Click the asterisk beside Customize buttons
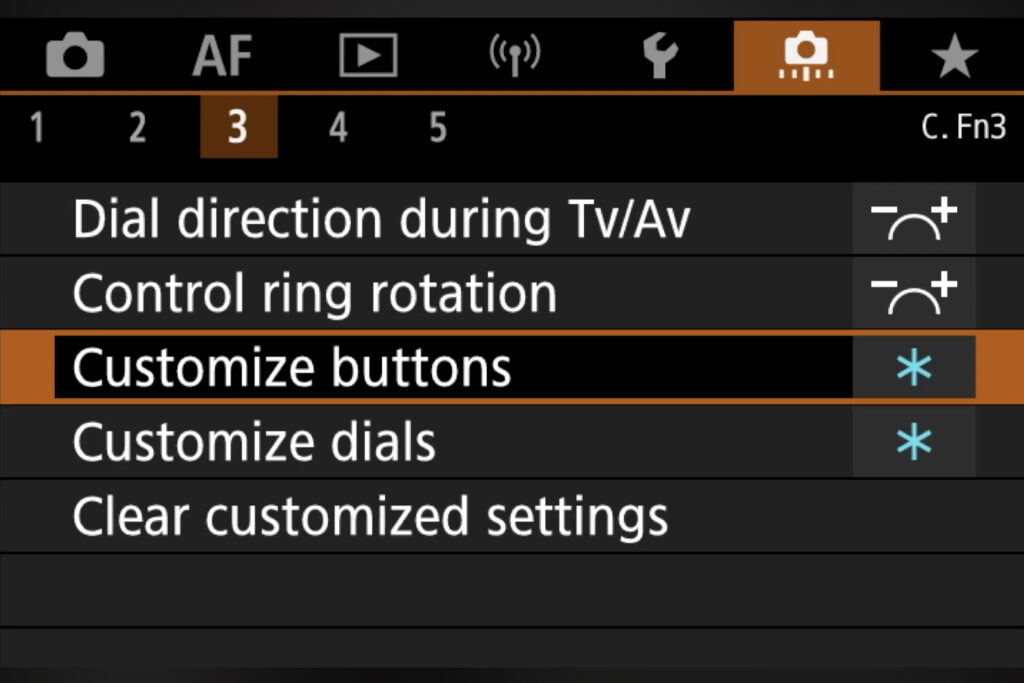The image size is (1024, 683). click(x=913, y=368)
